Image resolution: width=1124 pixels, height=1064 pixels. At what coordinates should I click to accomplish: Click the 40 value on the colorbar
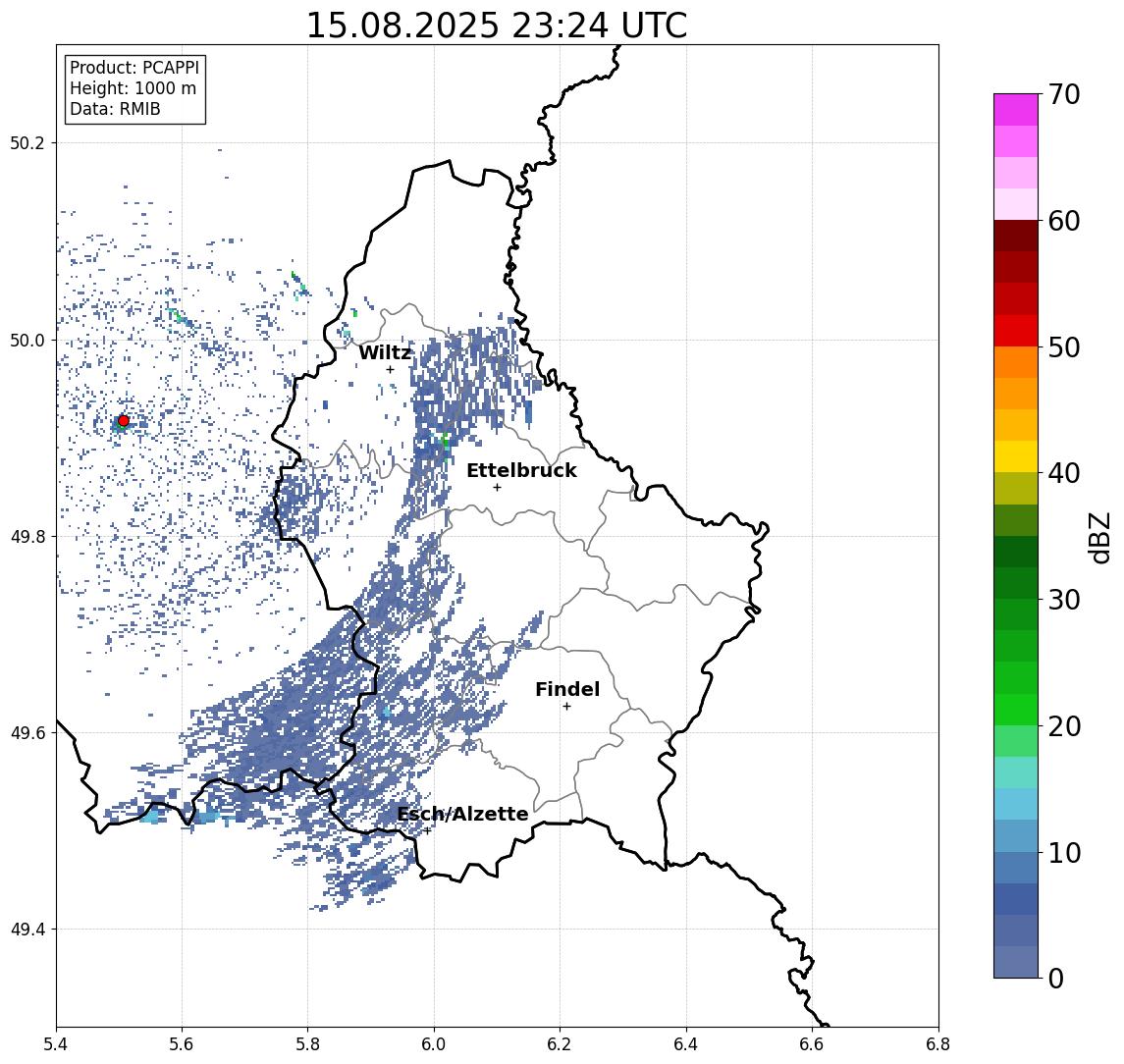[x=1064, y=473]
